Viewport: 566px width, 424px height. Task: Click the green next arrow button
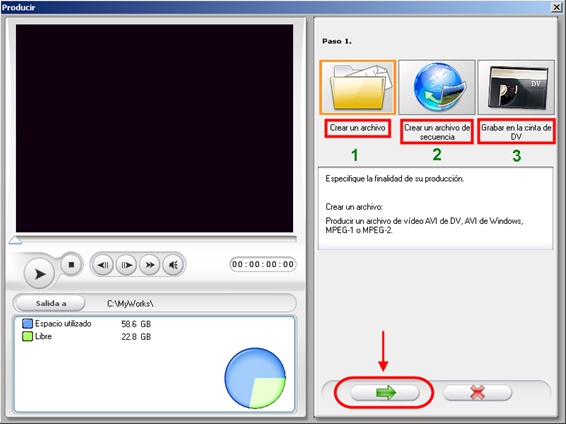click(x=385, y=392)
